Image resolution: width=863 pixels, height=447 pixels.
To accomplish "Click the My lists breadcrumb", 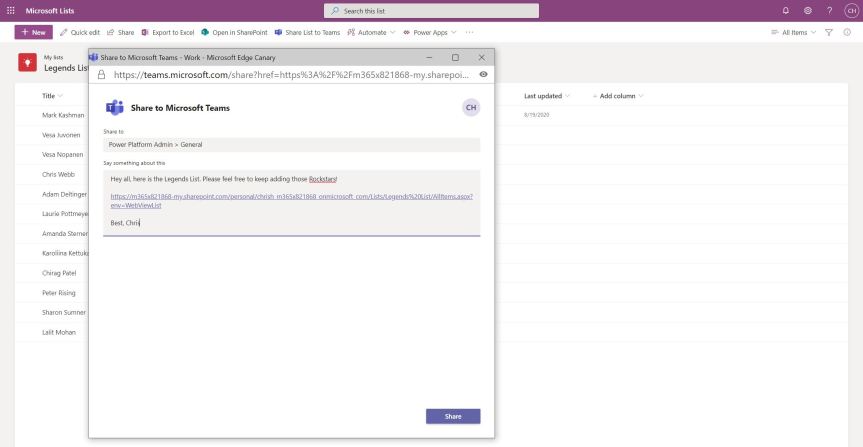I will tap(53, 57).
